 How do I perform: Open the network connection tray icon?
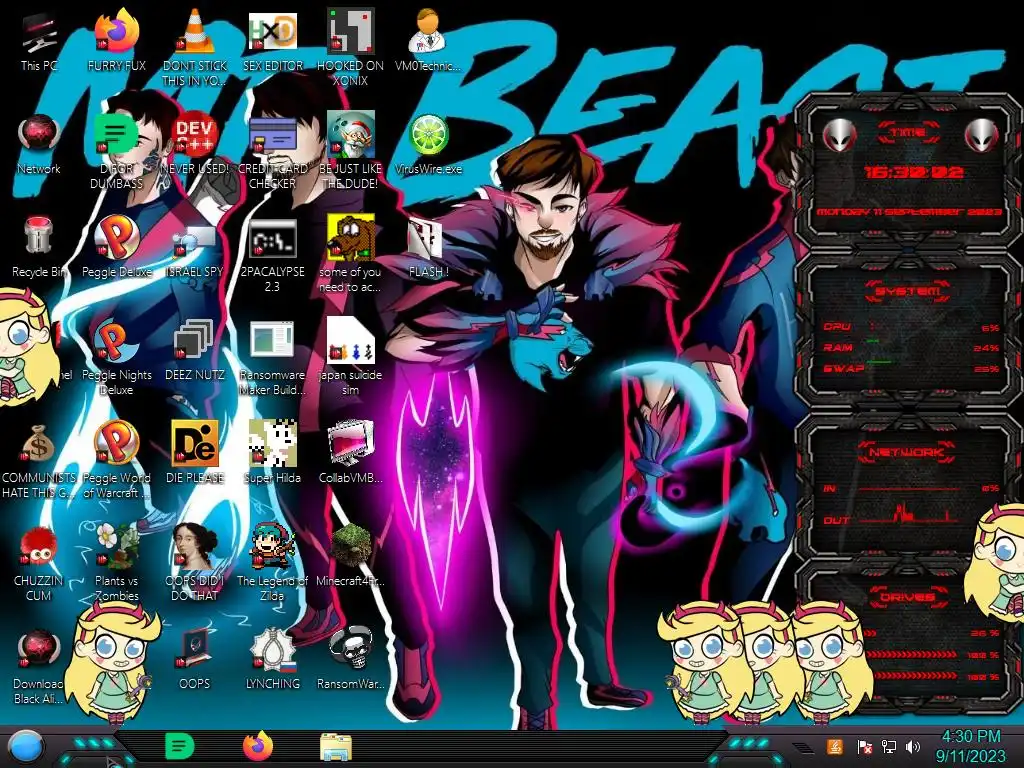point(888,746)
